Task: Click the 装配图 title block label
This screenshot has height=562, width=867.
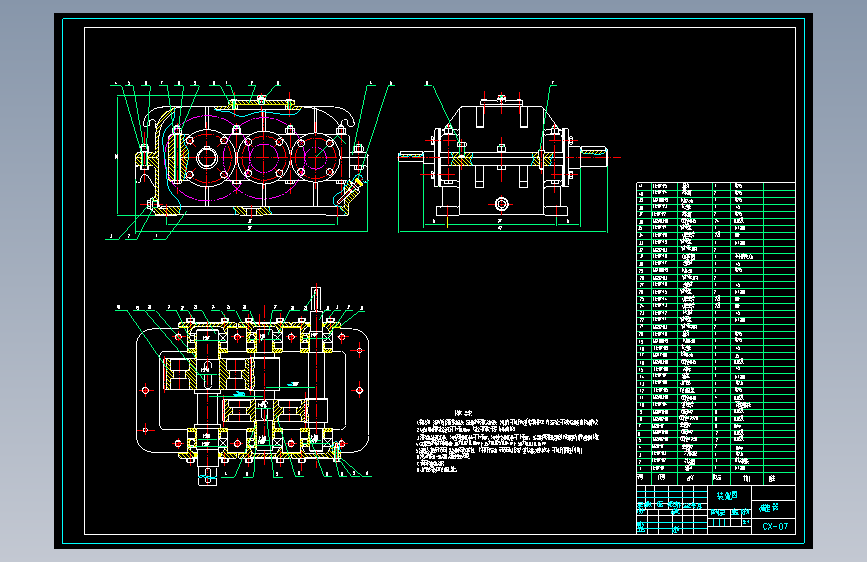Action: [x=727, y=496]
